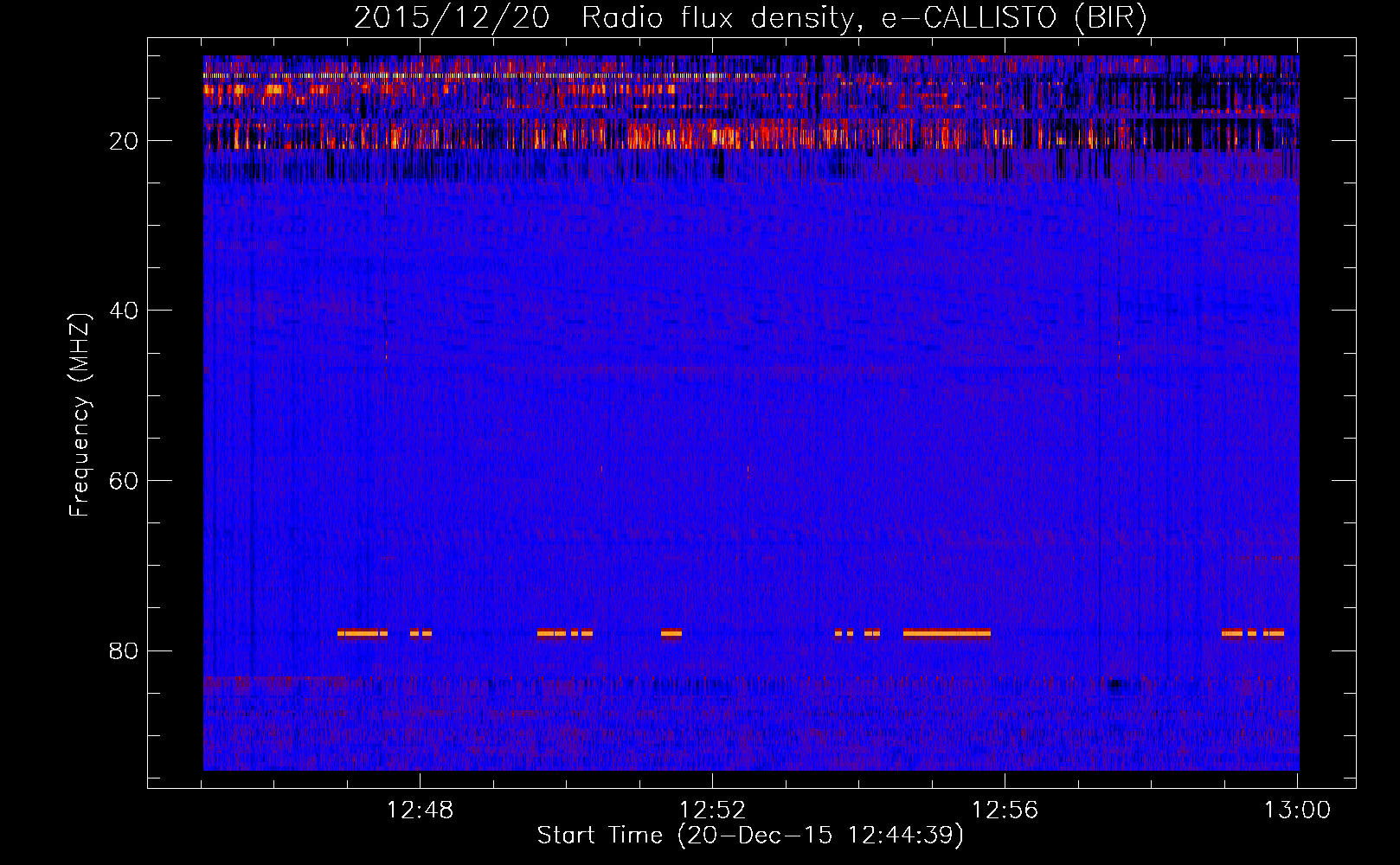The image size is (1400, 865).
Task: Click the 'Start Time (20-Dec-15 12:44:39)' x-axis label
Action: pyautogui.click(x=750, y=836)
